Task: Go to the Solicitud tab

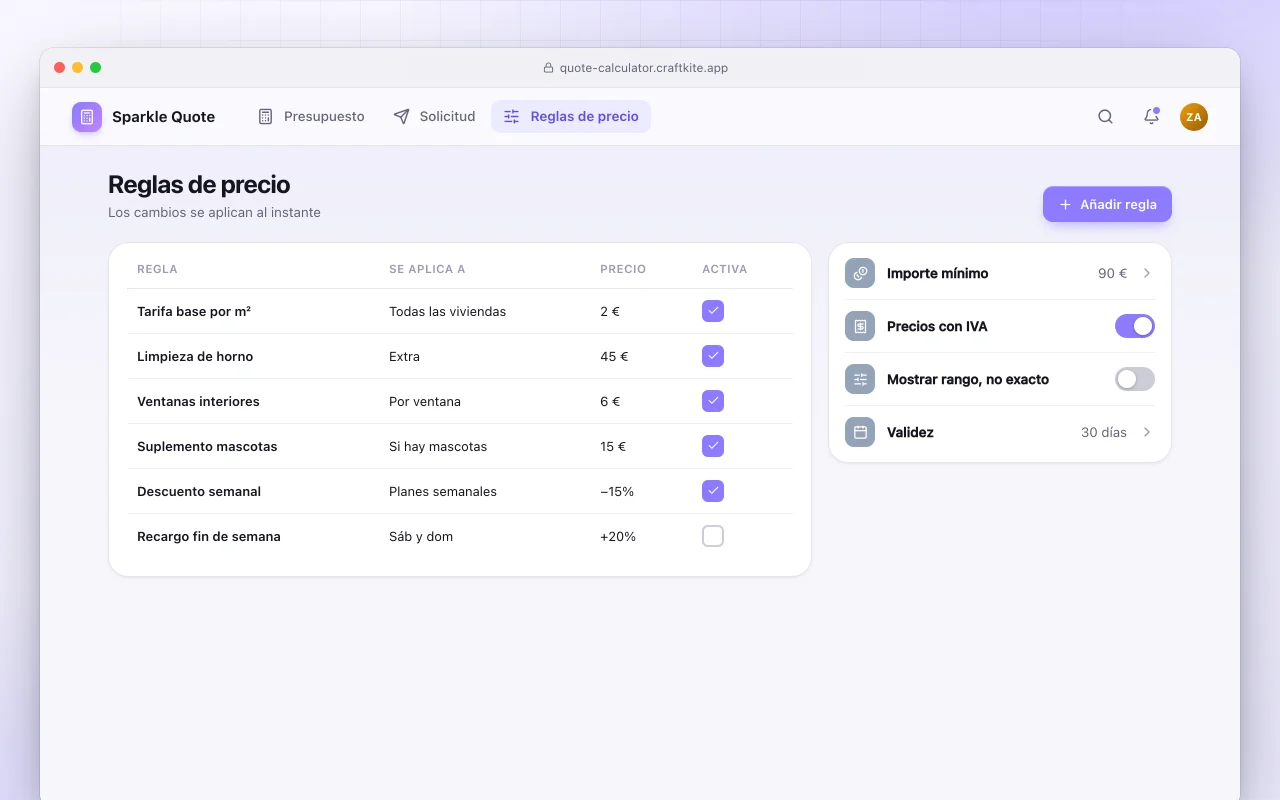Action: point(434,117)
